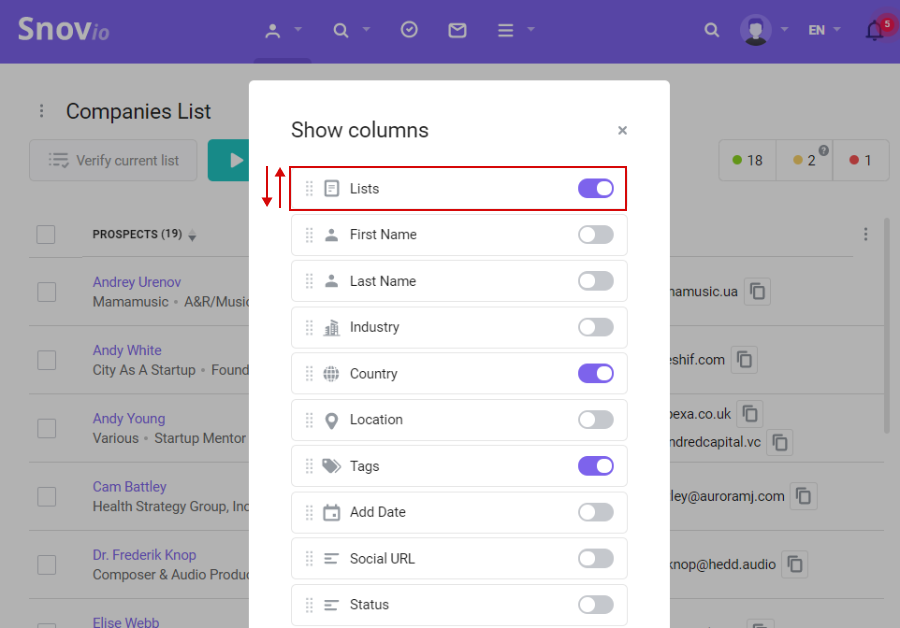
Task: Click the help question mark badge
Action: (x=824, y=150)
